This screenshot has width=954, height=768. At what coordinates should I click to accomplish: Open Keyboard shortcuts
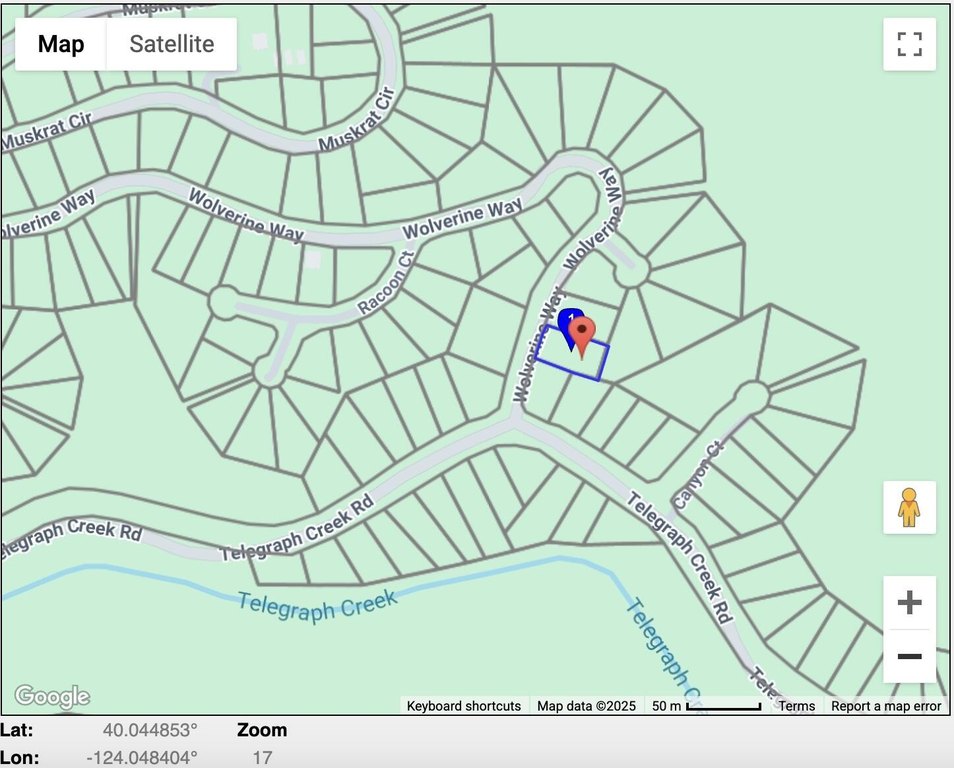point(464,706)
